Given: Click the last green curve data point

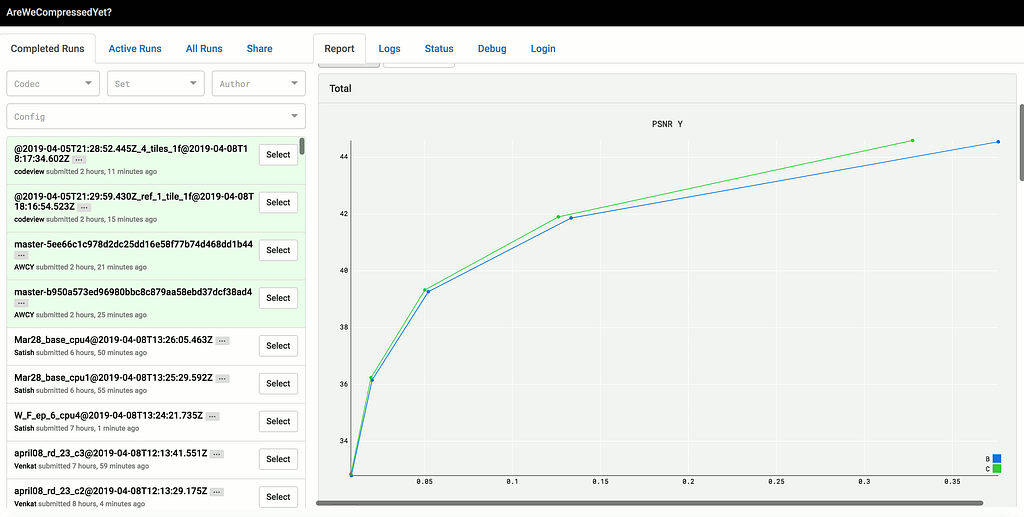Looking at the screenshot, I should pos(912,140).
